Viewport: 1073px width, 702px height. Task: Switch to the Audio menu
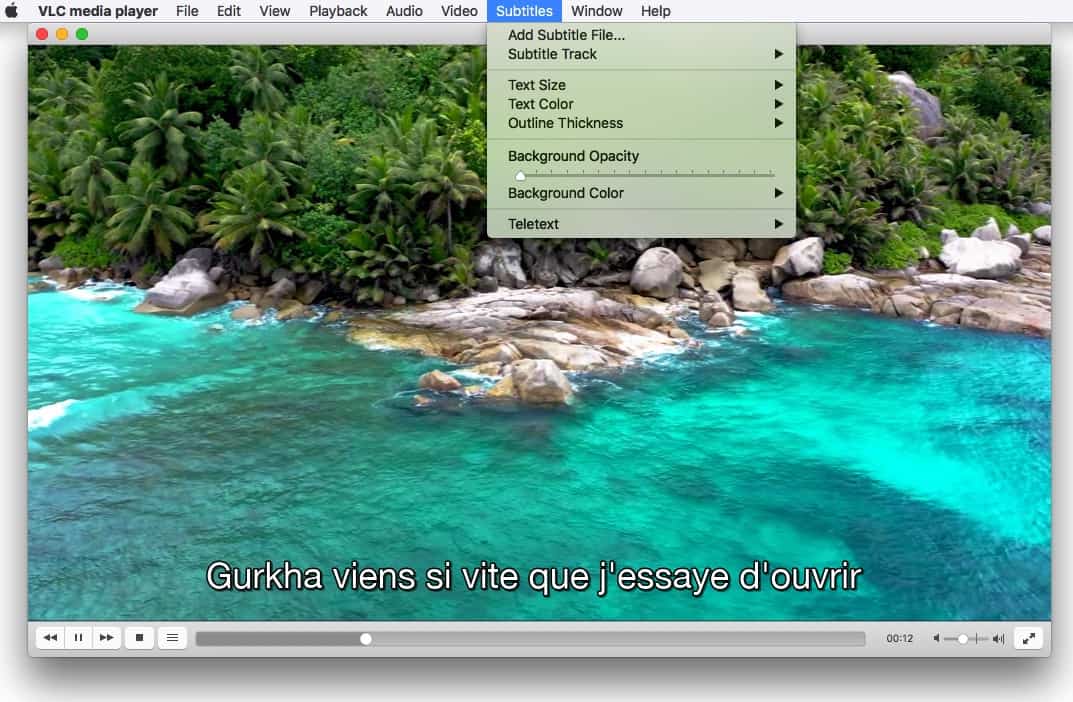(x=404, y=11)
